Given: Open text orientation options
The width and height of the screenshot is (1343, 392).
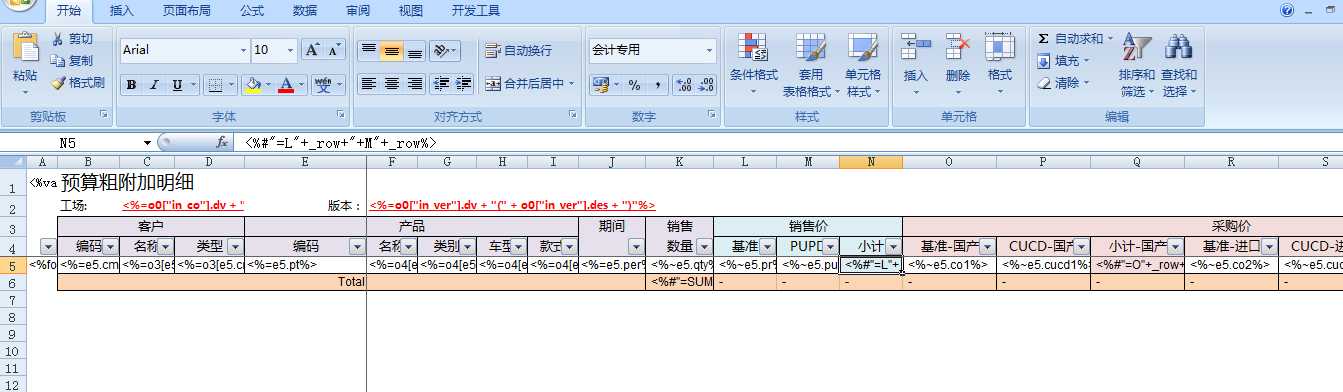Looking at the screenshot, I should click(x=445, y=50).
